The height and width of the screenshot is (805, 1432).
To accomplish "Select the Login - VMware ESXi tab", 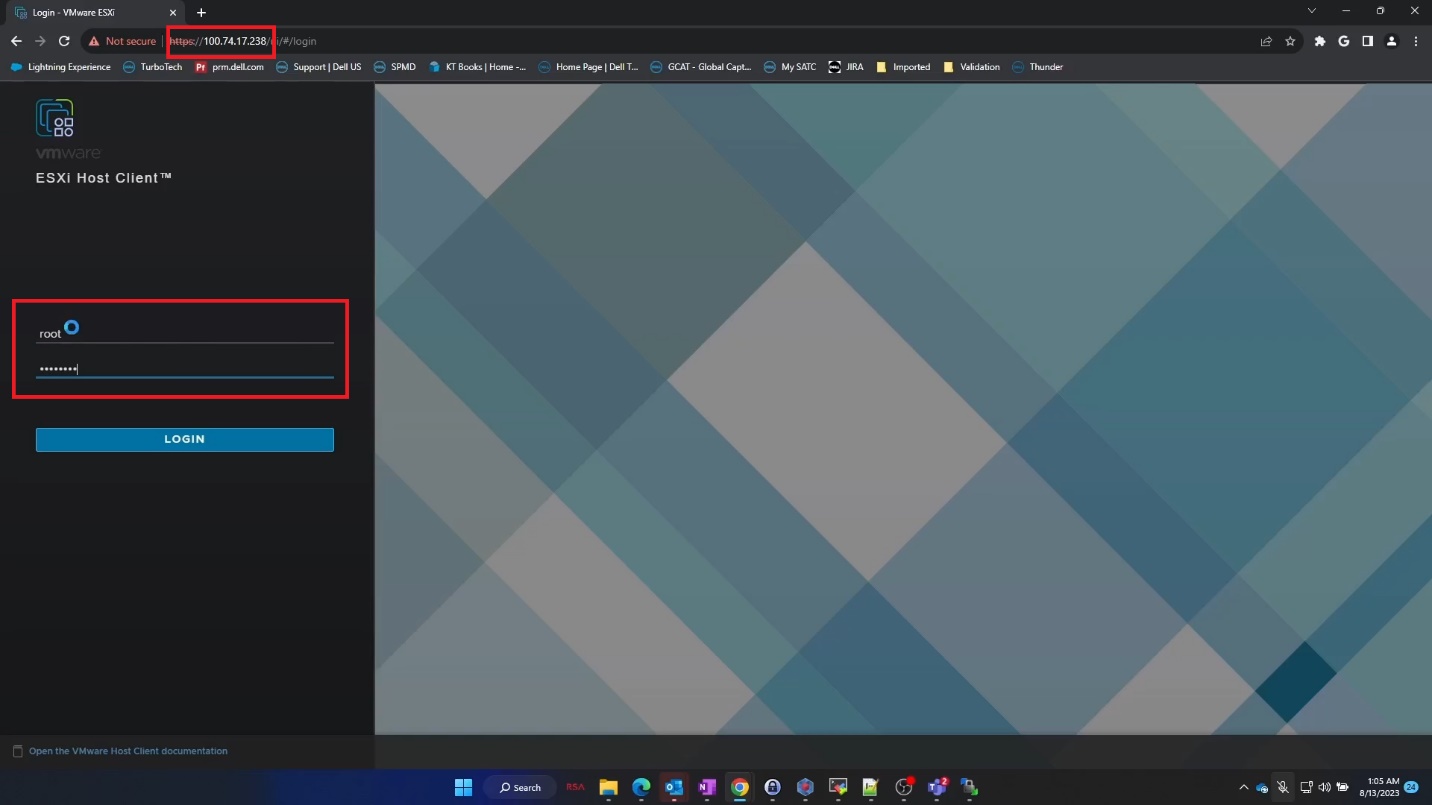I will pyautogui.click(x=90, y=13).
